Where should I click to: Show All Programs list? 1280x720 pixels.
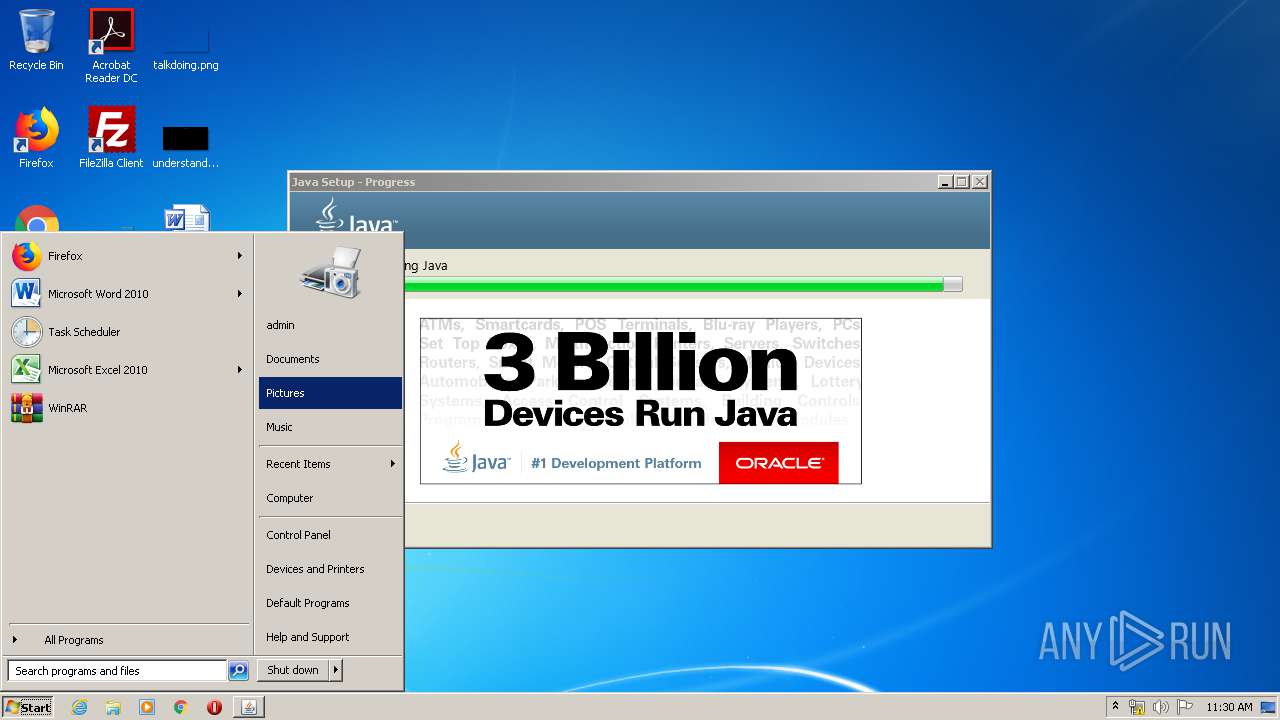127,640
